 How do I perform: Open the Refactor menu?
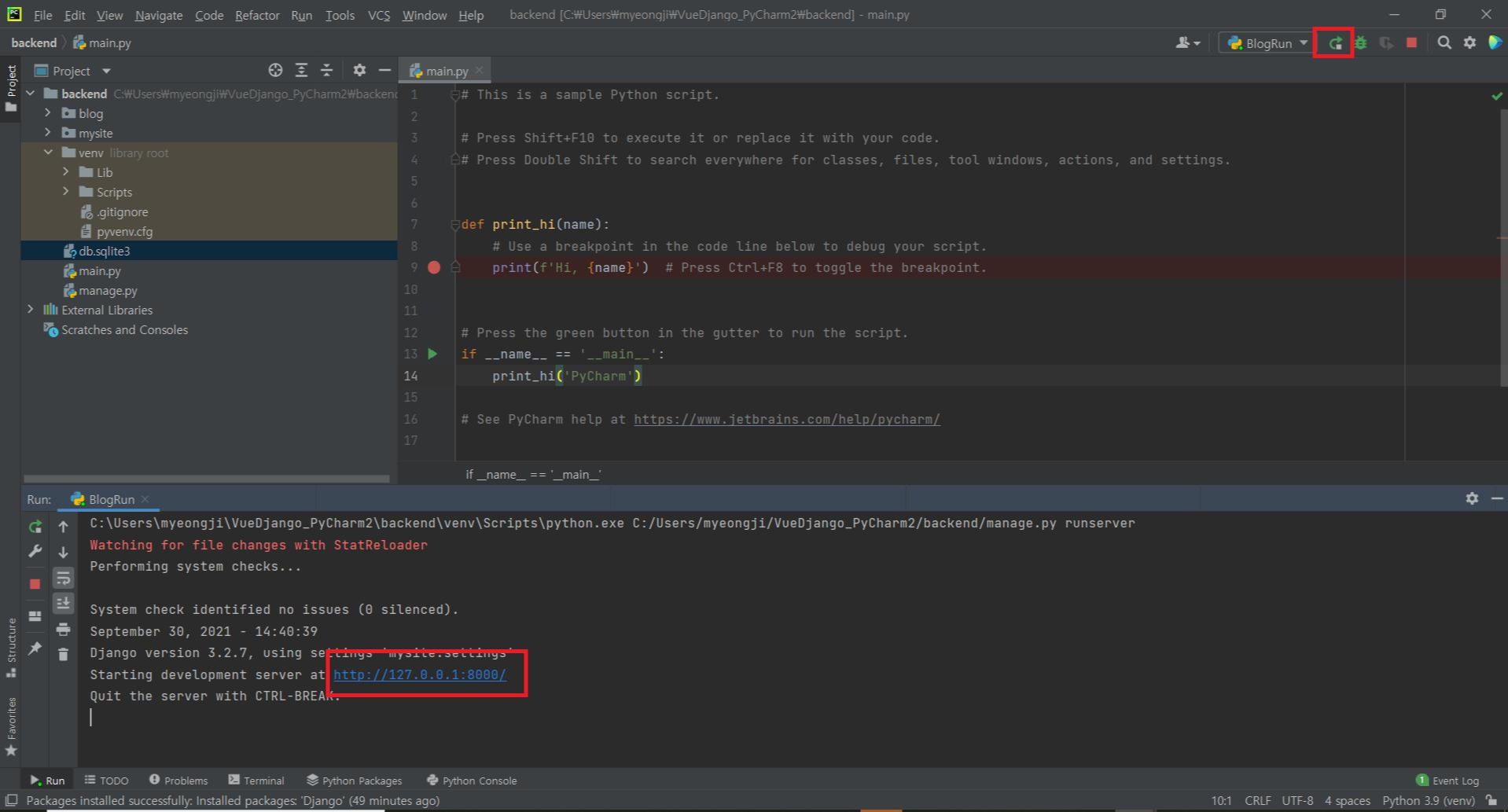click(x=257, y=15)
